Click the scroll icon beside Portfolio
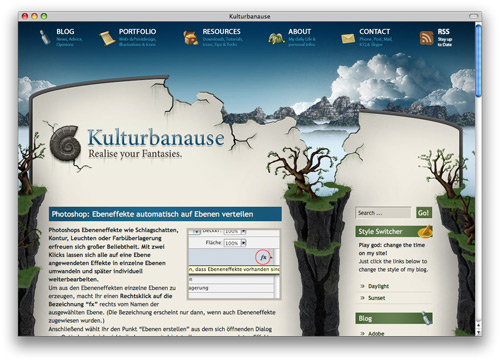Screen dimensions: 500x361 (x=107, y=38)
